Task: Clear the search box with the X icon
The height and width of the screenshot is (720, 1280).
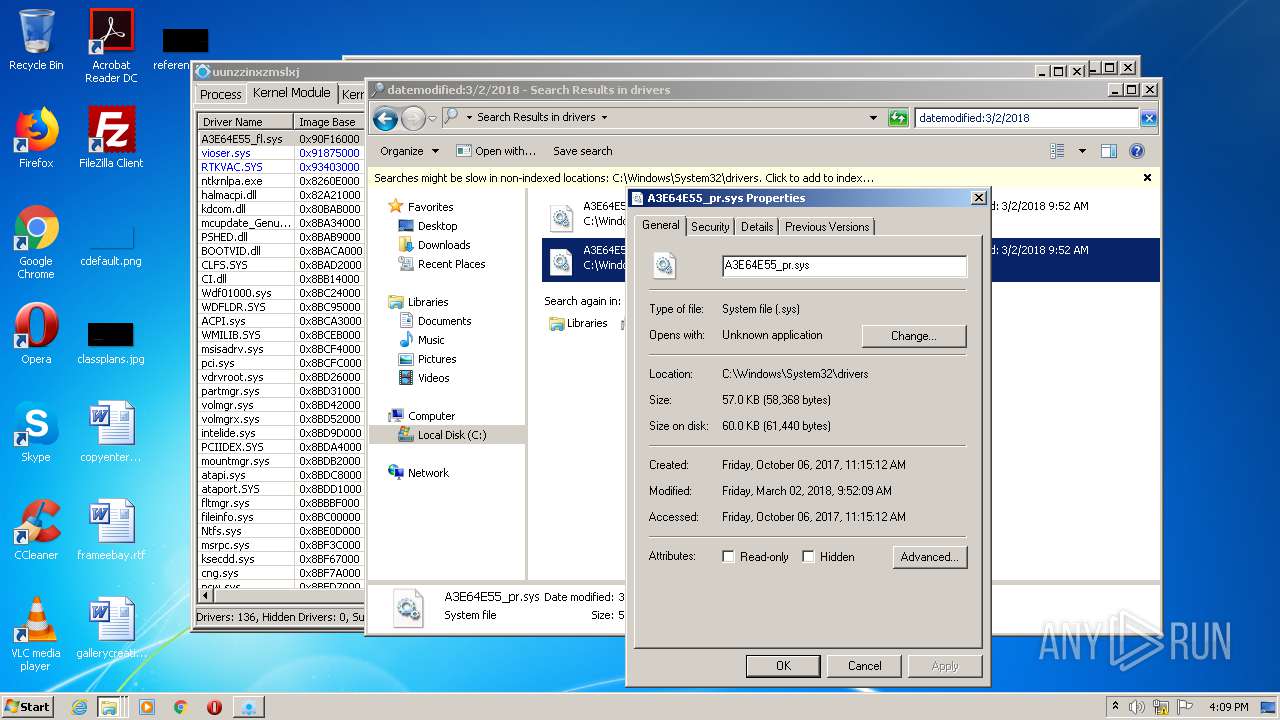Action: (x=1148, y=118)
